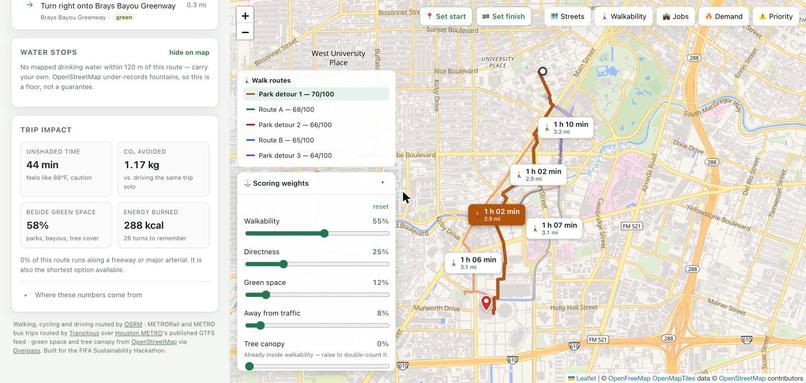Click the Directness 25% value
The width and height of the screenshot is (806, 383).
380,252
